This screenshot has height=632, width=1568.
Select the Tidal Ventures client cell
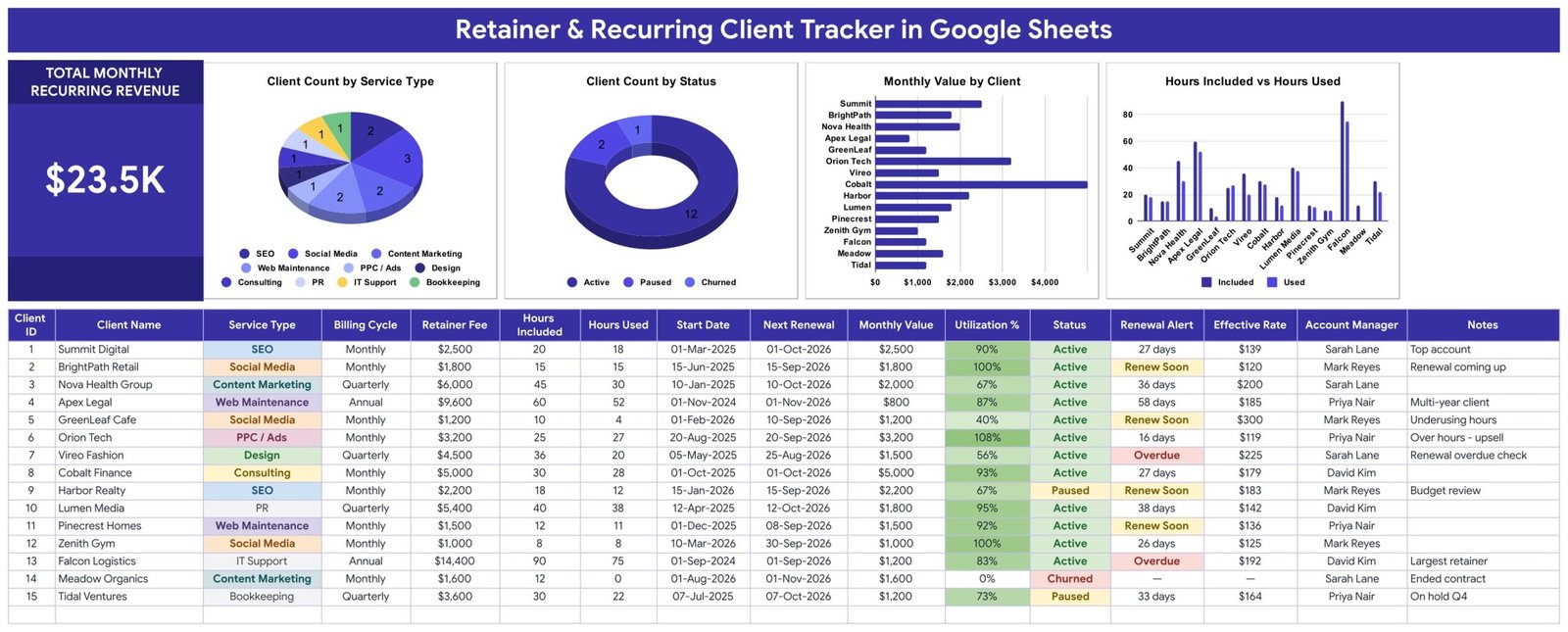[128, 597]
